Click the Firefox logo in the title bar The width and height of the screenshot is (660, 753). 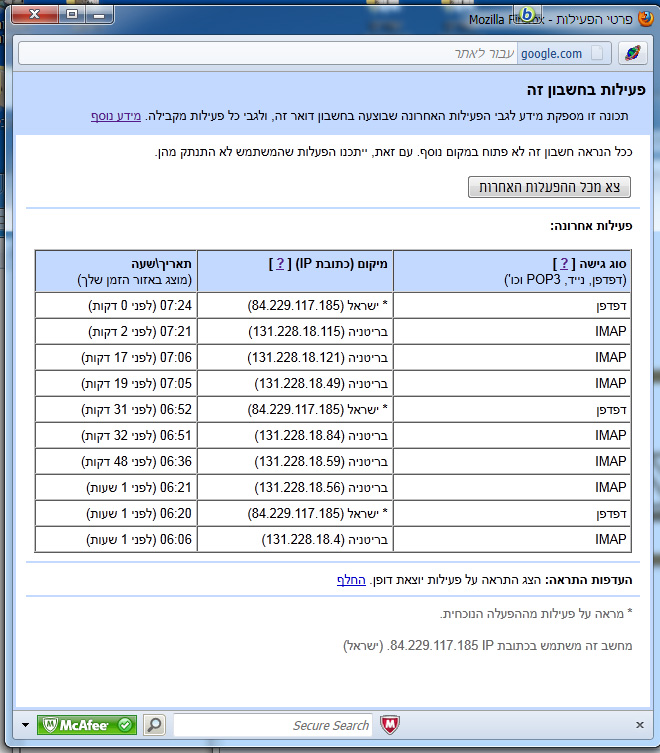pos(645,19)
